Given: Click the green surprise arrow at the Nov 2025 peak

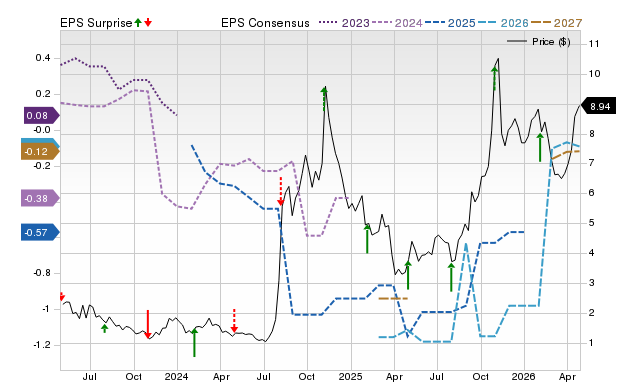Looking at the screenshot, I should pos(494,78).
